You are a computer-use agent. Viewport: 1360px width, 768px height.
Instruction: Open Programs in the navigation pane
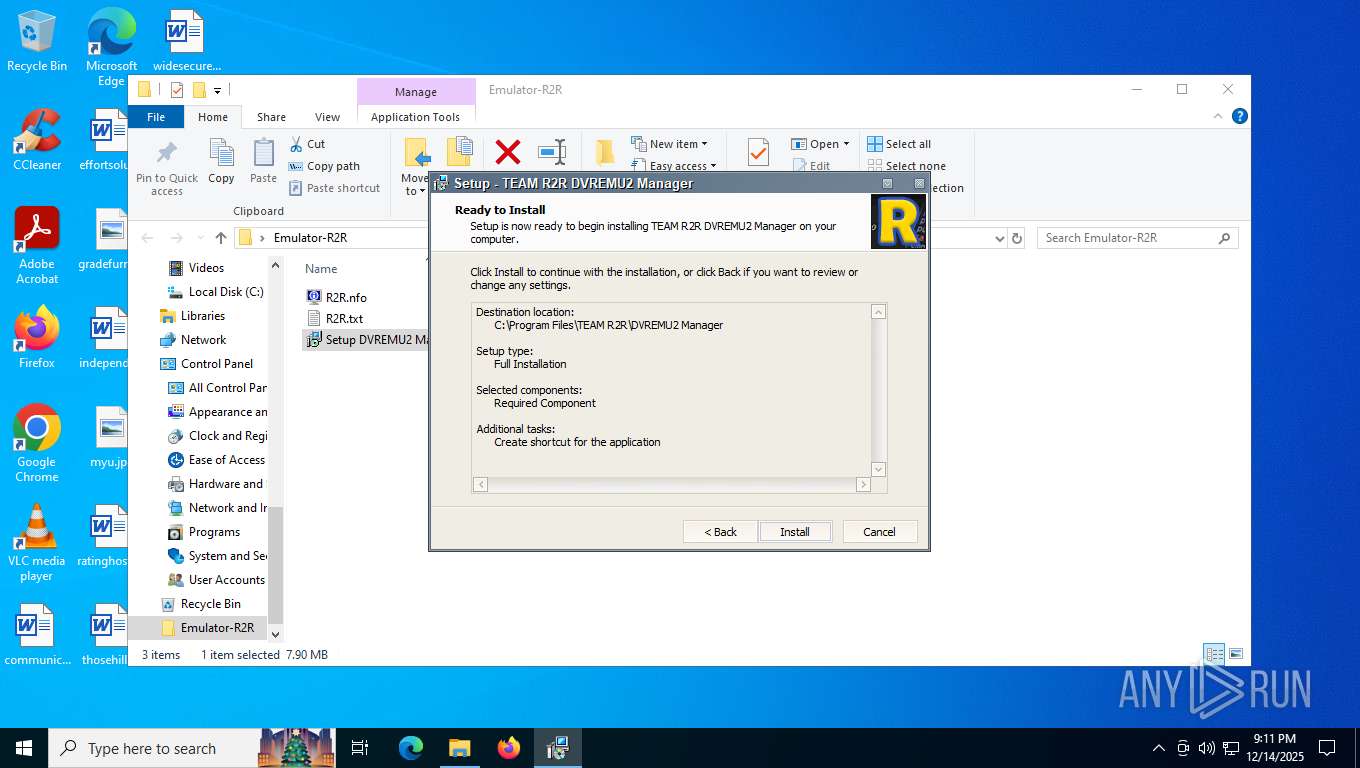tap(204, 532)
